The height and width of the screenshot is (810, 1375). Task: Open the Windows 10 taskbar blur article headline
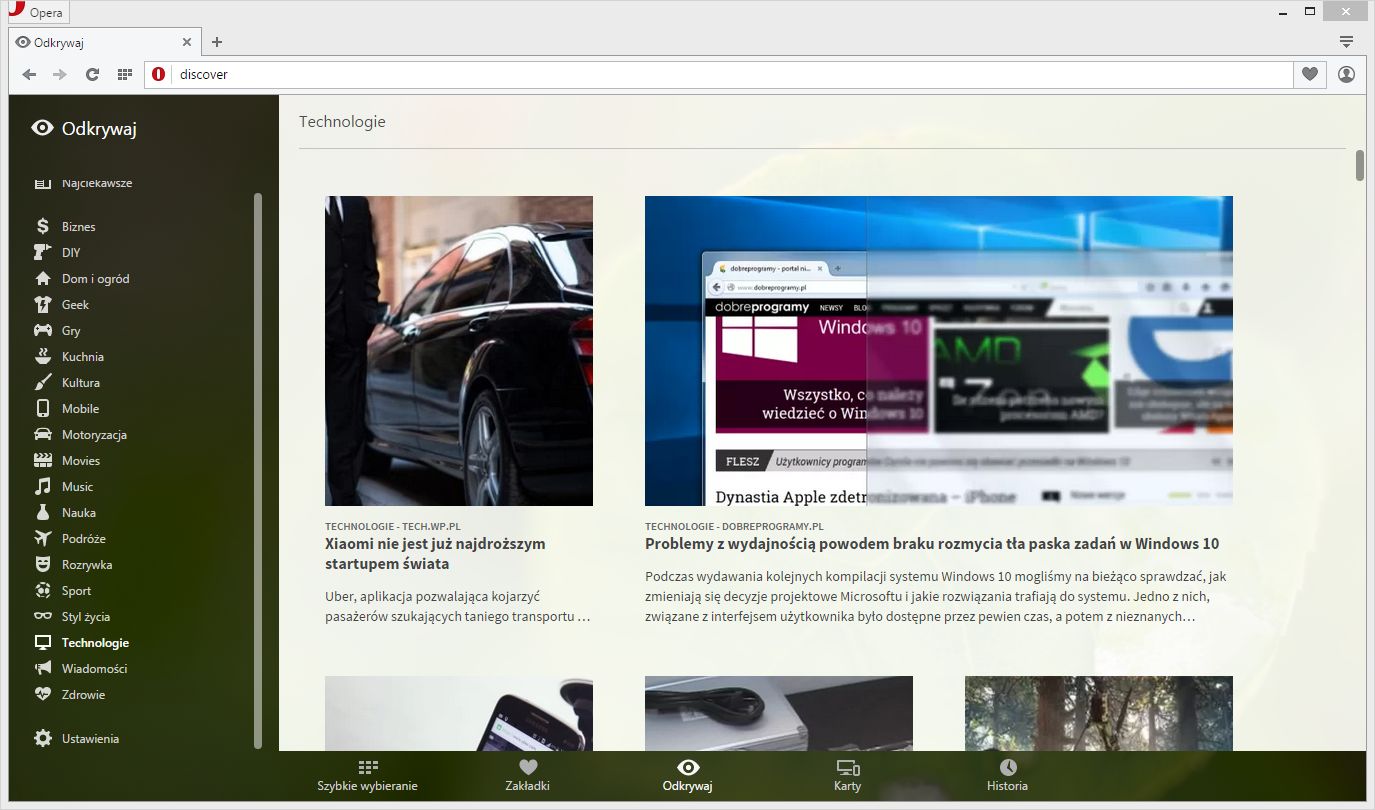tap(932, 544)
